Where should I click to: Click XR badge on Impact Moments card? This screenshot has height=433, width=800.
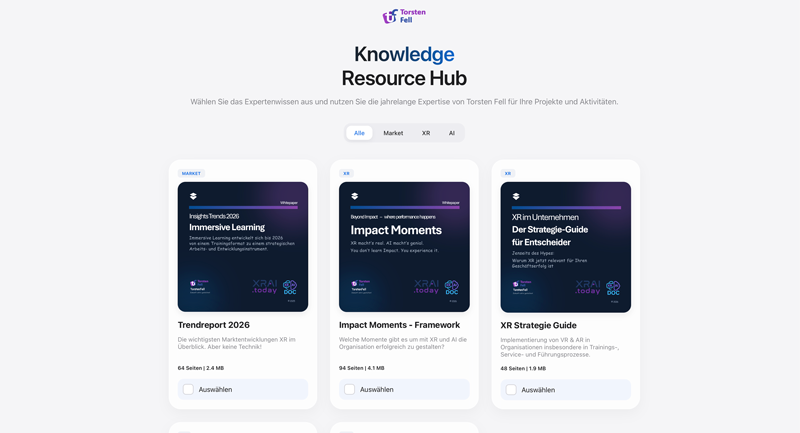pos(347,173)
